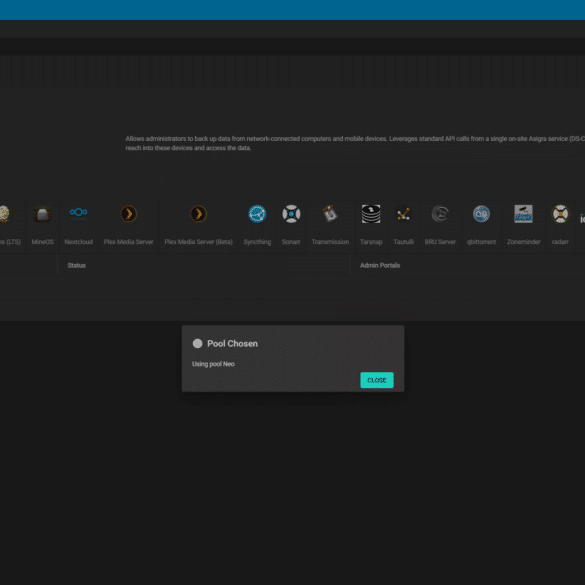Pick the qbittorrent plugin icon
585x585 pixels.
pos(481,214)
